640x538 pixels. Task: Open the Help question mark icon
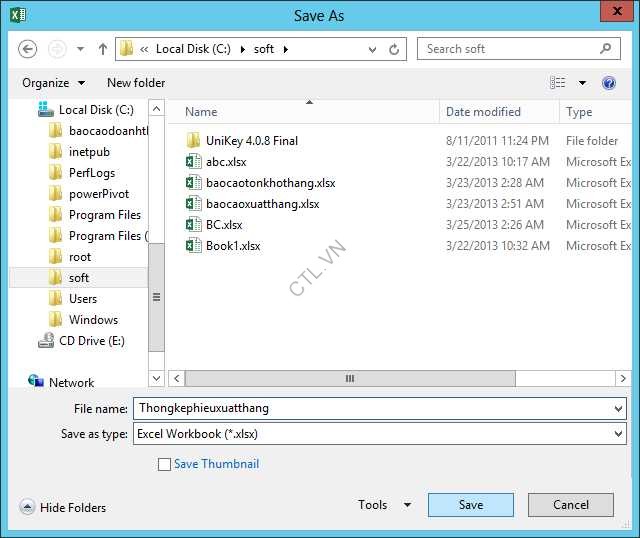[x=608, y=83]
